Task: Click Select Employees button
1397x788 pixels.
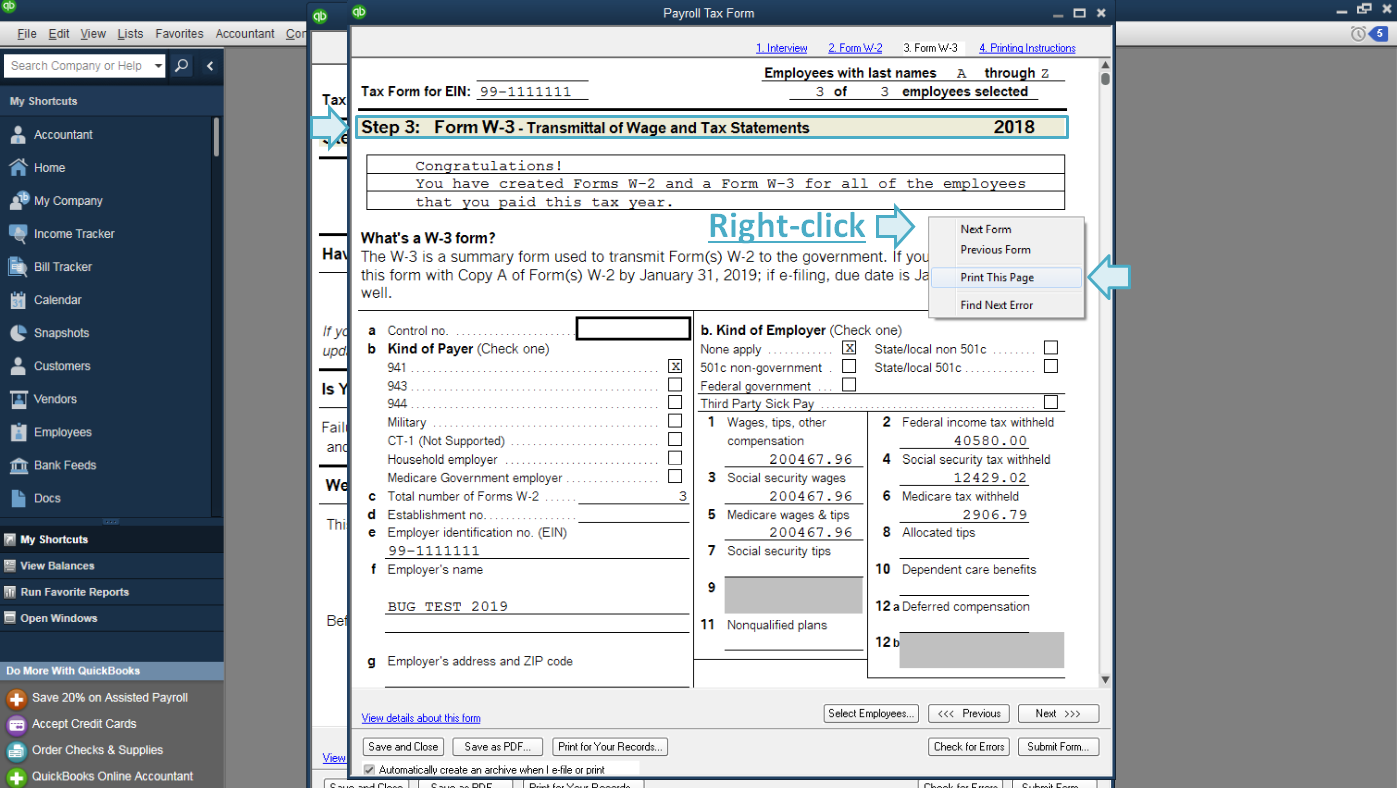Action: tap(871, 713)
